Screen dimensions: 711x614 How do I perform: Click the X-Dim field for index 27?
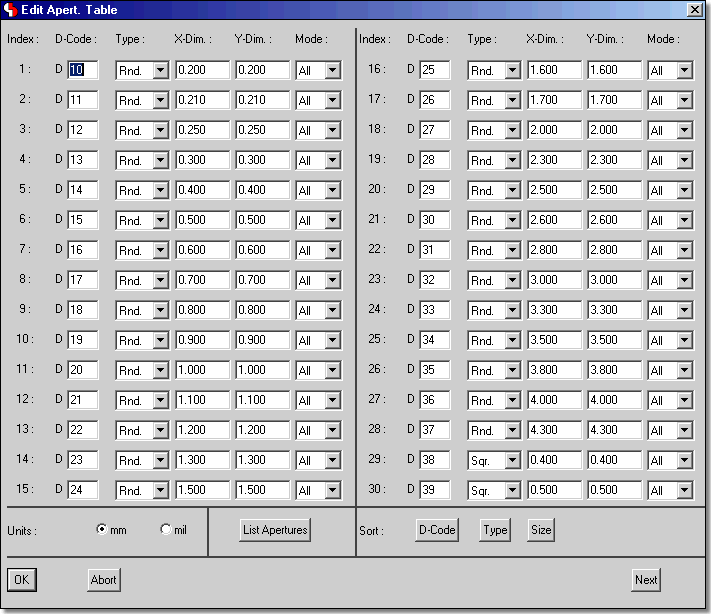click(x=554, y=401)
